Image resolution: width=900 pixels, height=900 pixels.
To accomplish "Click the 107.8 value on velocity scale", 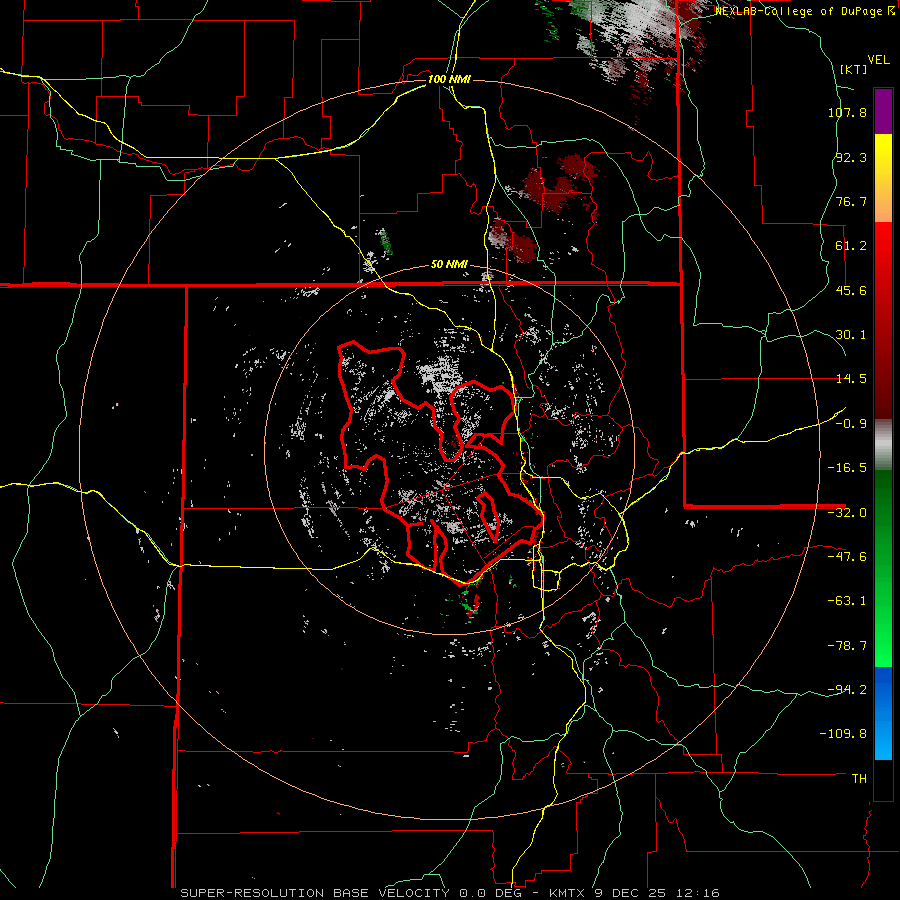I will coord(847,112).
